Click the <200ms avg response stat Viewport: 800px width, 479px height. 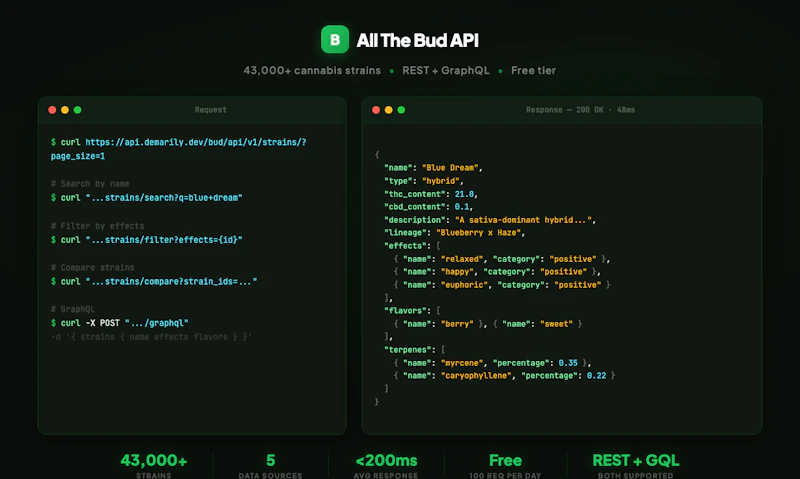coord(386,466)
